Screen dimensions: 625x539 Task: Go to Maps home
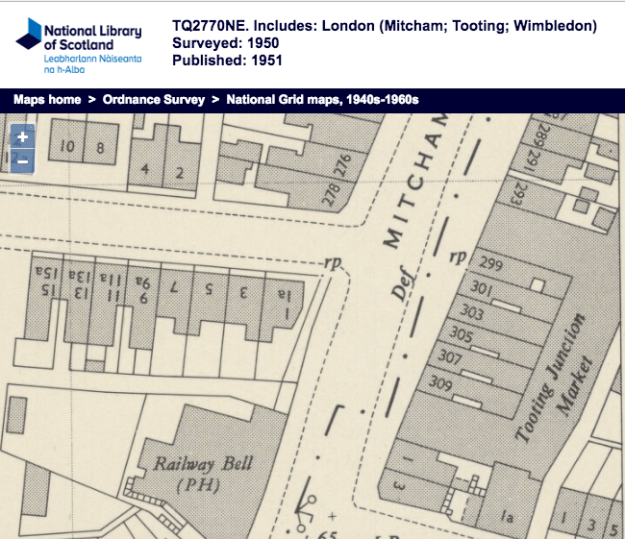tap(47, 100)
